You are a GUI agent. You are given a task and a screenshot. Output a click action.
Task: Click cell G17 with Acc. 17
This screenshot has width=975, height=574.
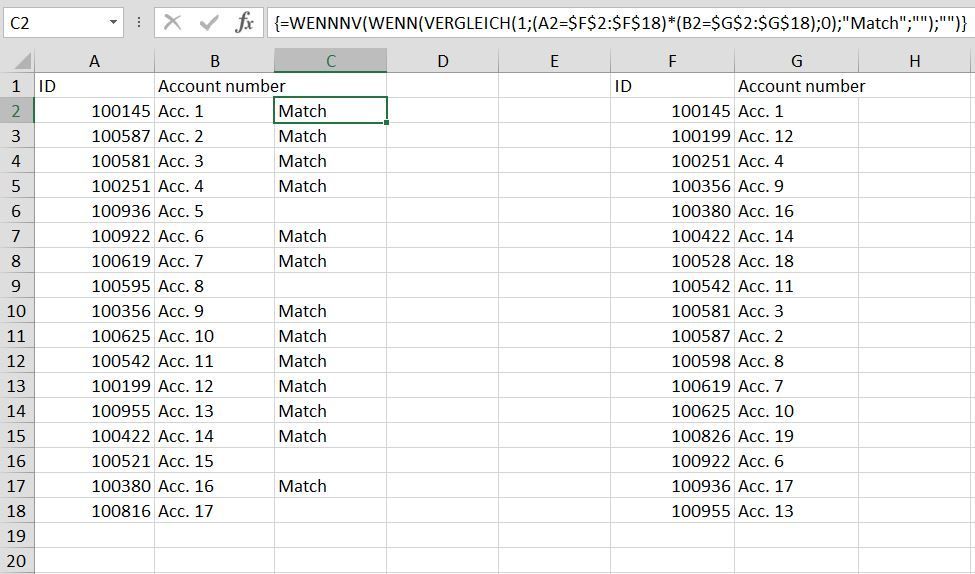point(797,486)
